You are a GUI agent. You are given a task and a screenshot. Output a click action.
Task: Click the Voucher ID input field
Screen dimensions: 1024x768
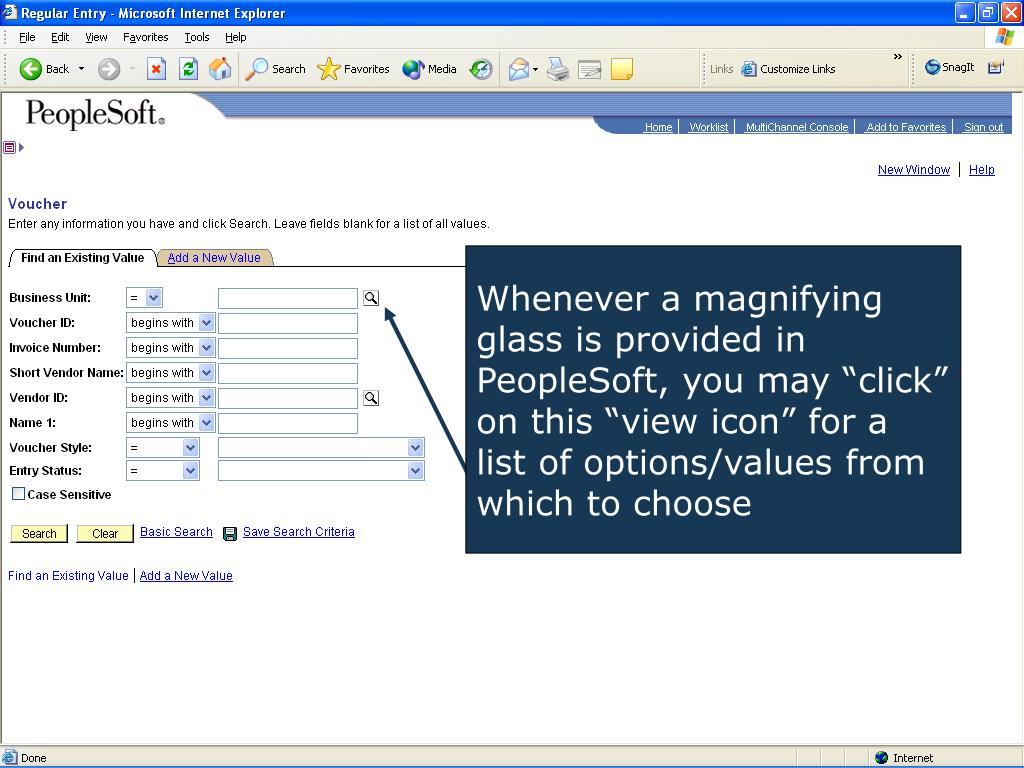[288, 323]
